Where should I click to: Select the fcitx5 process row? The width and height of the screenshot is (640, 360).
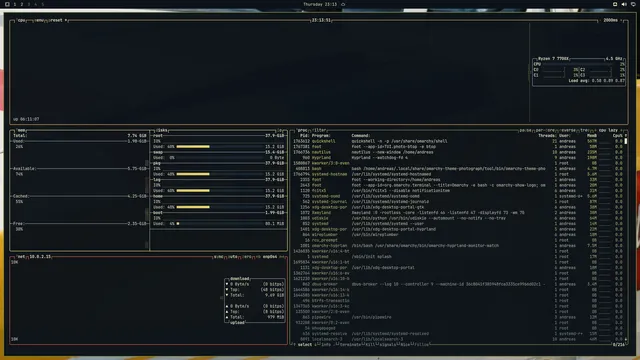[x=458, y=191]
